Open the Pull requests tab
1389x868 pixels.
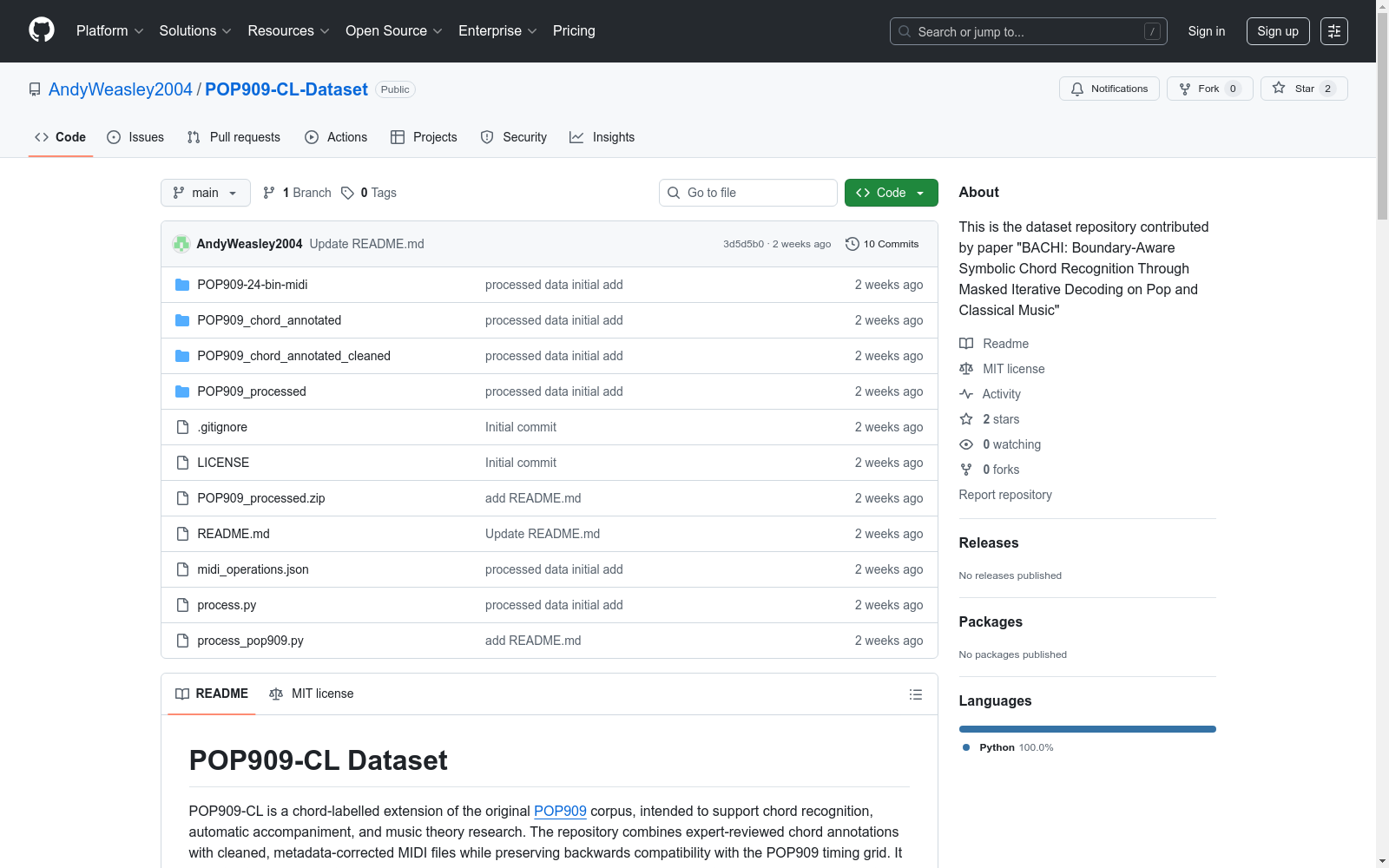(234, 137)
